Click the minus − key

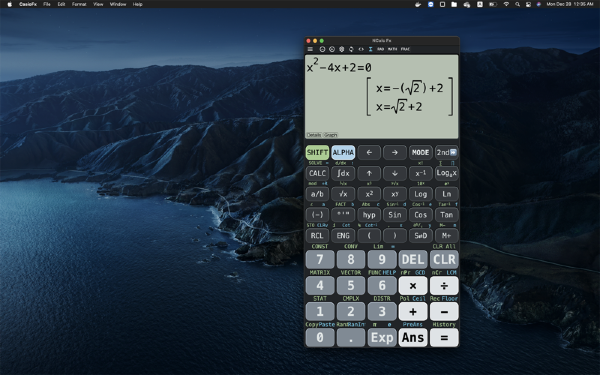pos(444,312)
